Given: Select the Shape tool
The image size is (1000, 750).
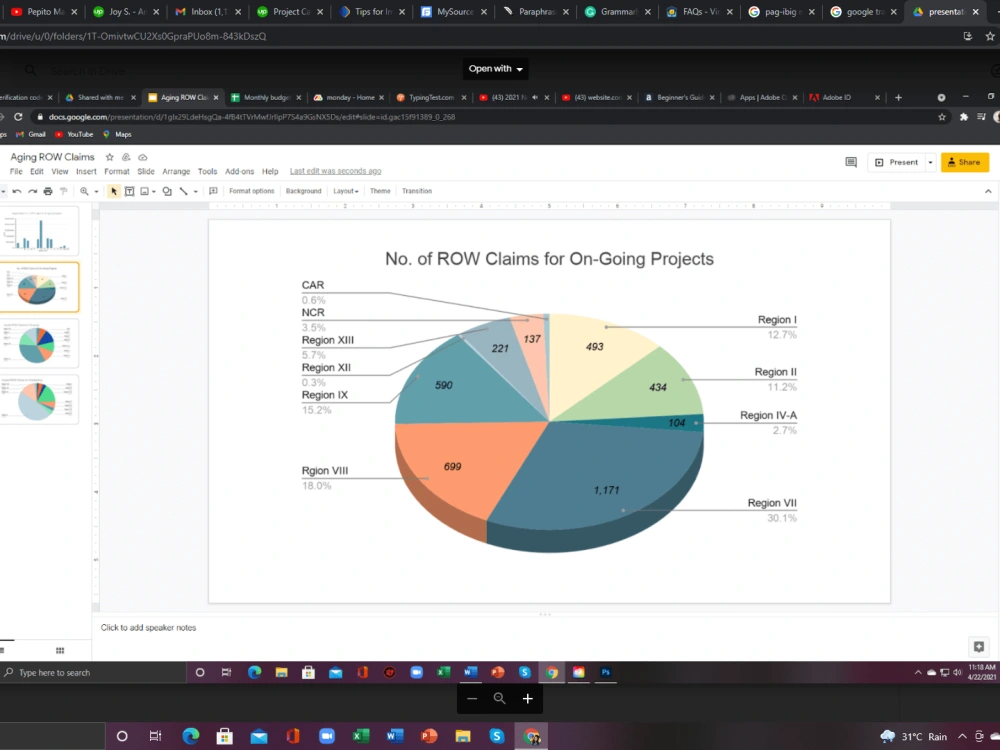Looking at the screenshot, I should click(167, 191).
